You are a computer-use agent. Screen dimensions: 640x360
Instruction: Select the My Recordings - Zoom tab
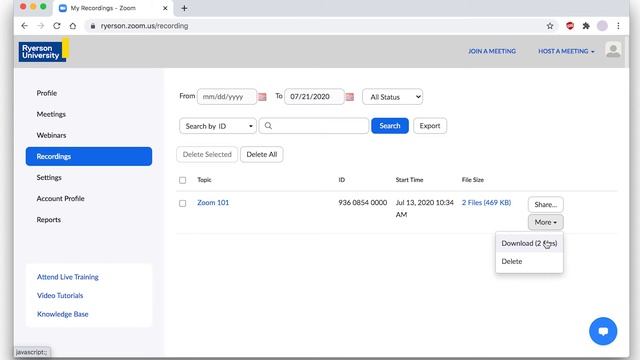(x=113, y=8)
